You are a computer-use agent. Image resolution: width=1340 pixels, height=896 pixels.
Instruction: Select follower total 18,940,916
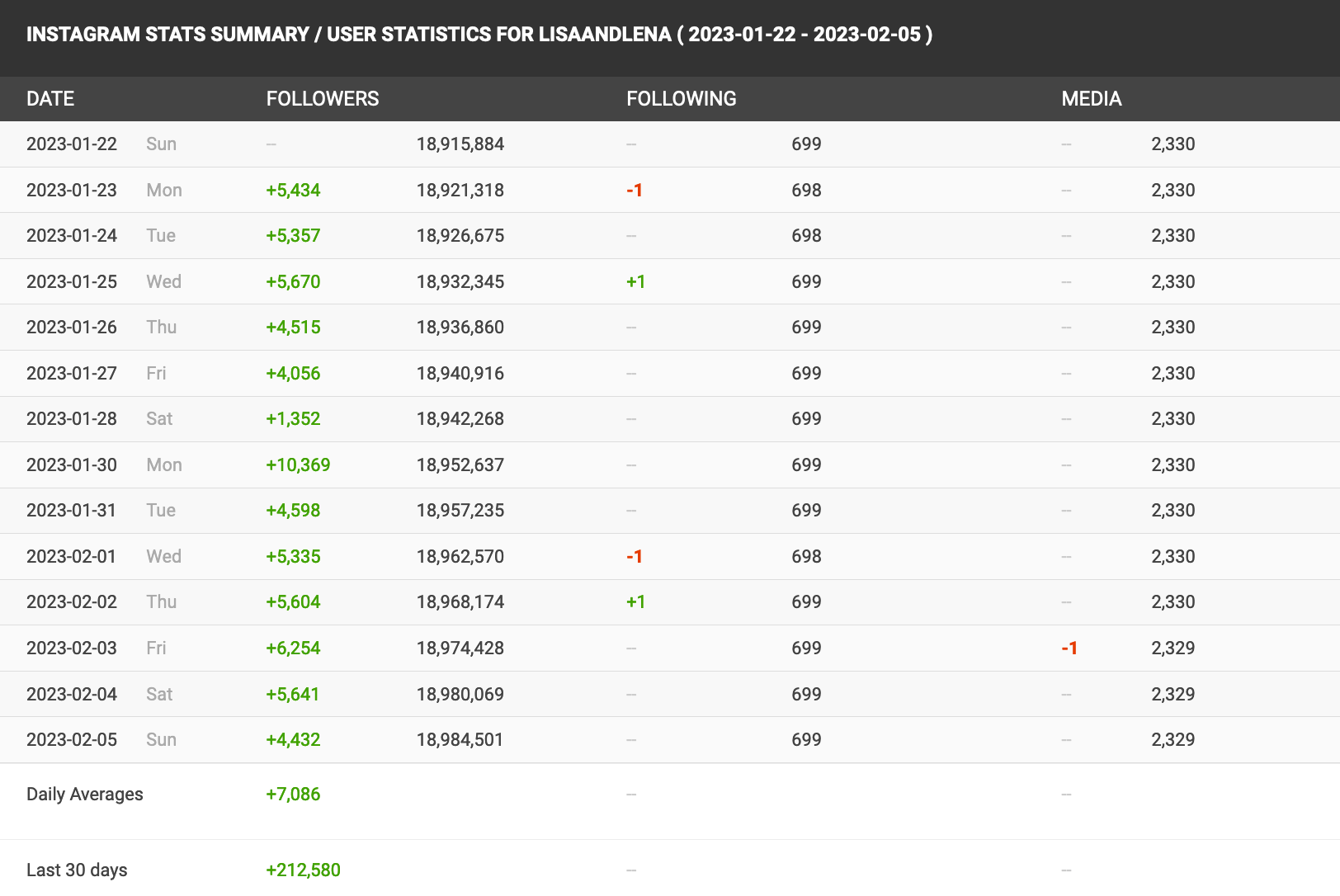click(x=460, y=374)
